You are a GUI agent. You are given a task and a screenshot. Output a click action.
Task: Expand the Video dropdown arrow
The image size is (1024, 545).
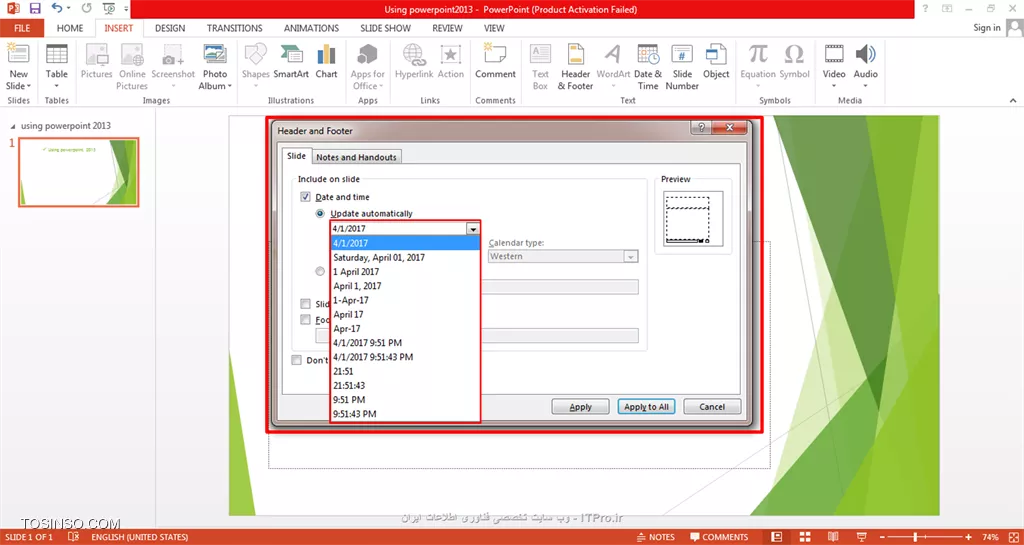(x=834, y=86)
